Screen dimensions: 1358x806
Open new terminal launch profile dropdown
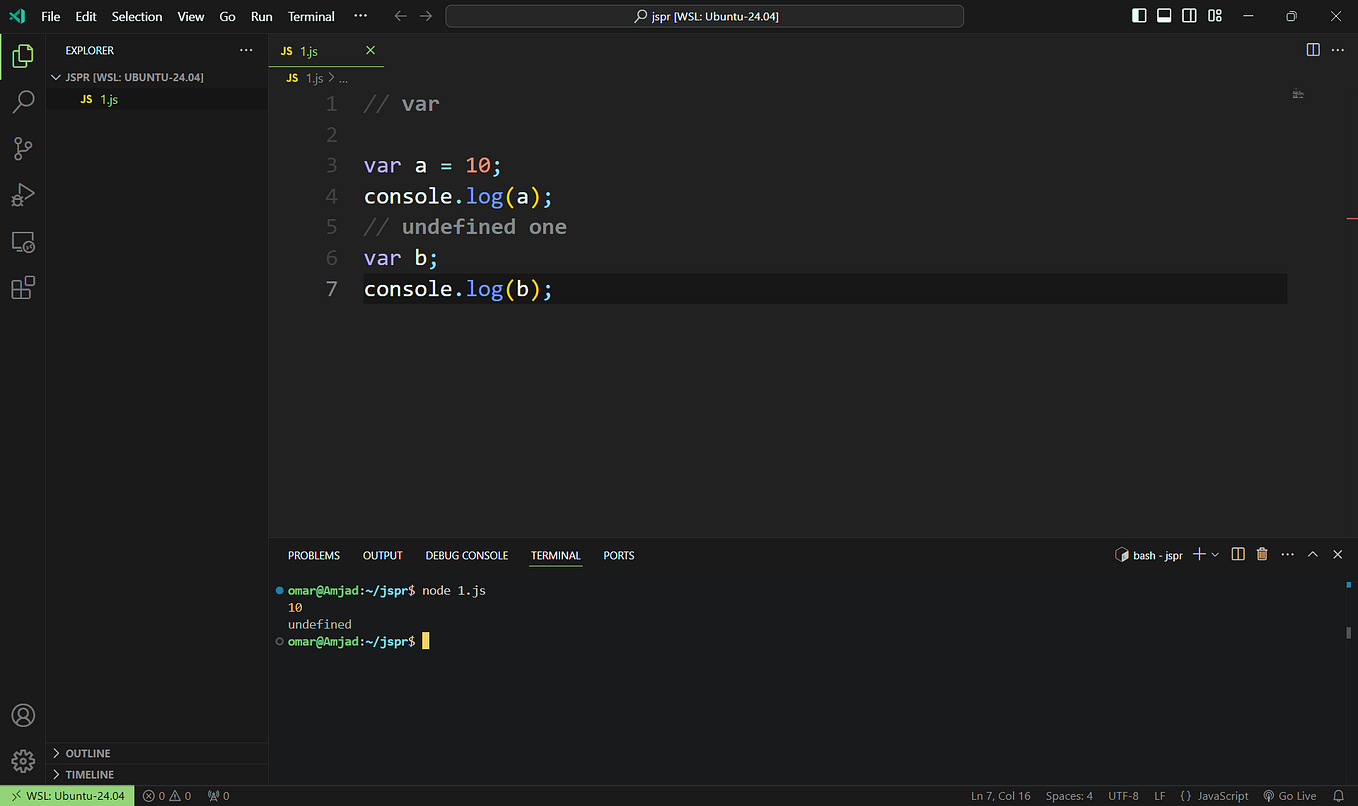point(1215,554)
